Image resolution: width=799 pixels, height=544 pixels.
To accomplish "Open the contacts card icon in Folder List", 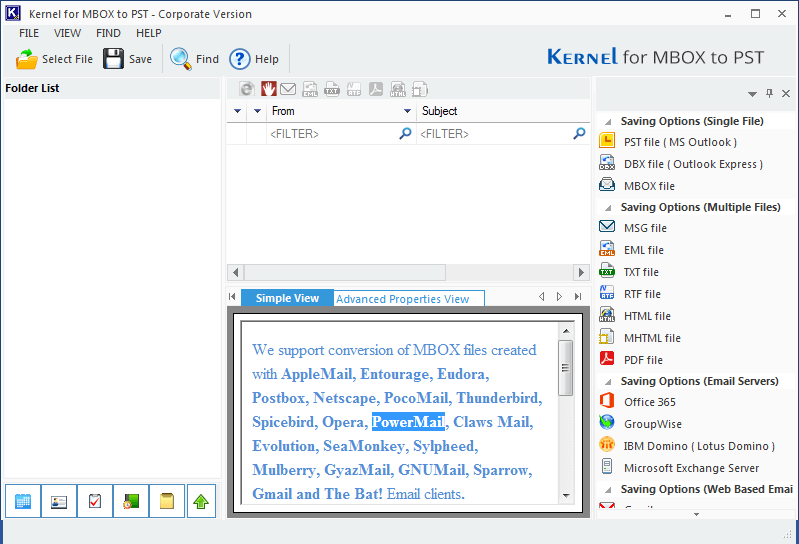I will pyautogui.click(x=59, y=501).
